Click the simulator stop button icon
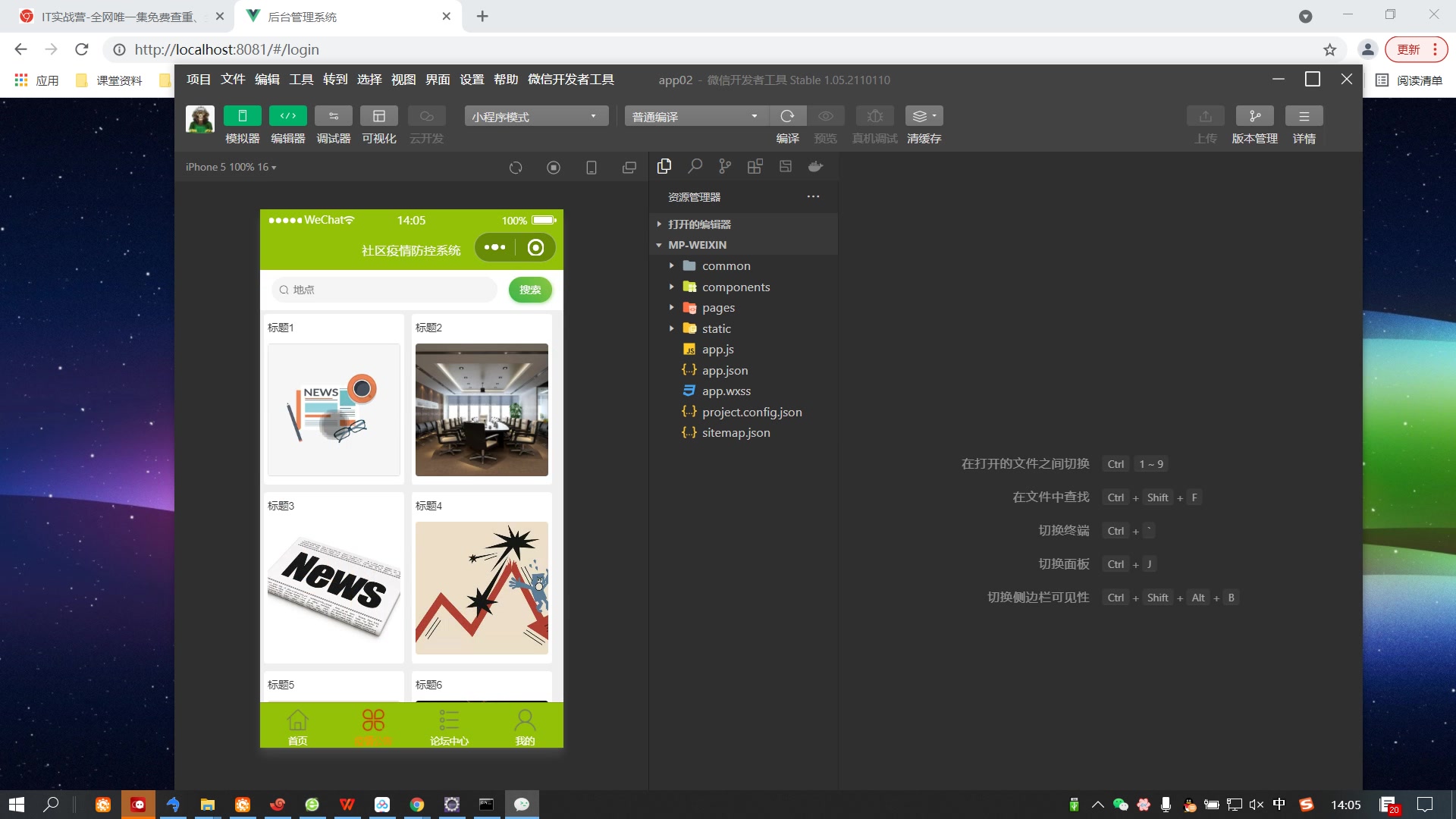This screenshot has height=819, width=1456. pyautogui.click(x=554, y=168)
